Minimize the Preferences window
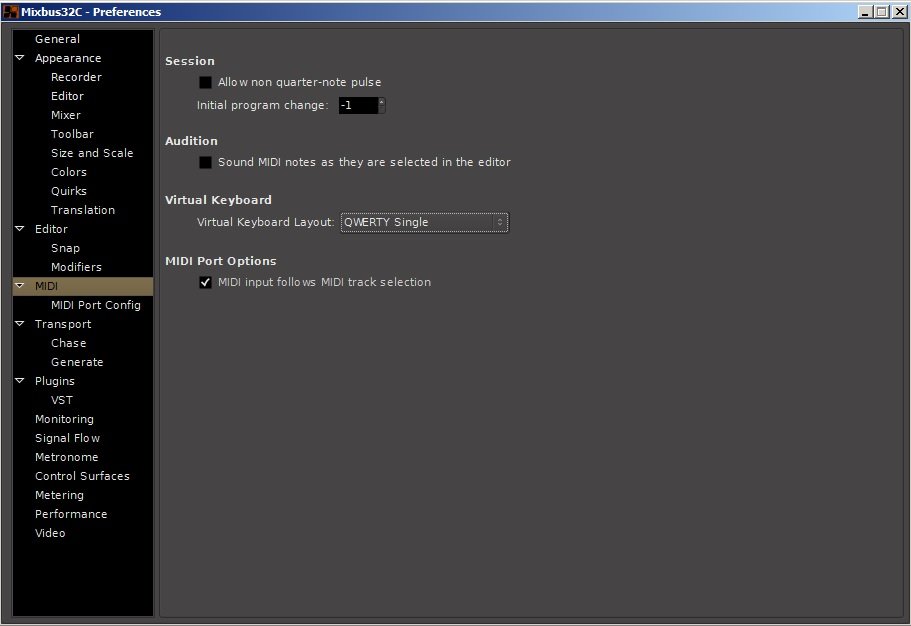The image size is (911, 626). [x=865, y=12]
